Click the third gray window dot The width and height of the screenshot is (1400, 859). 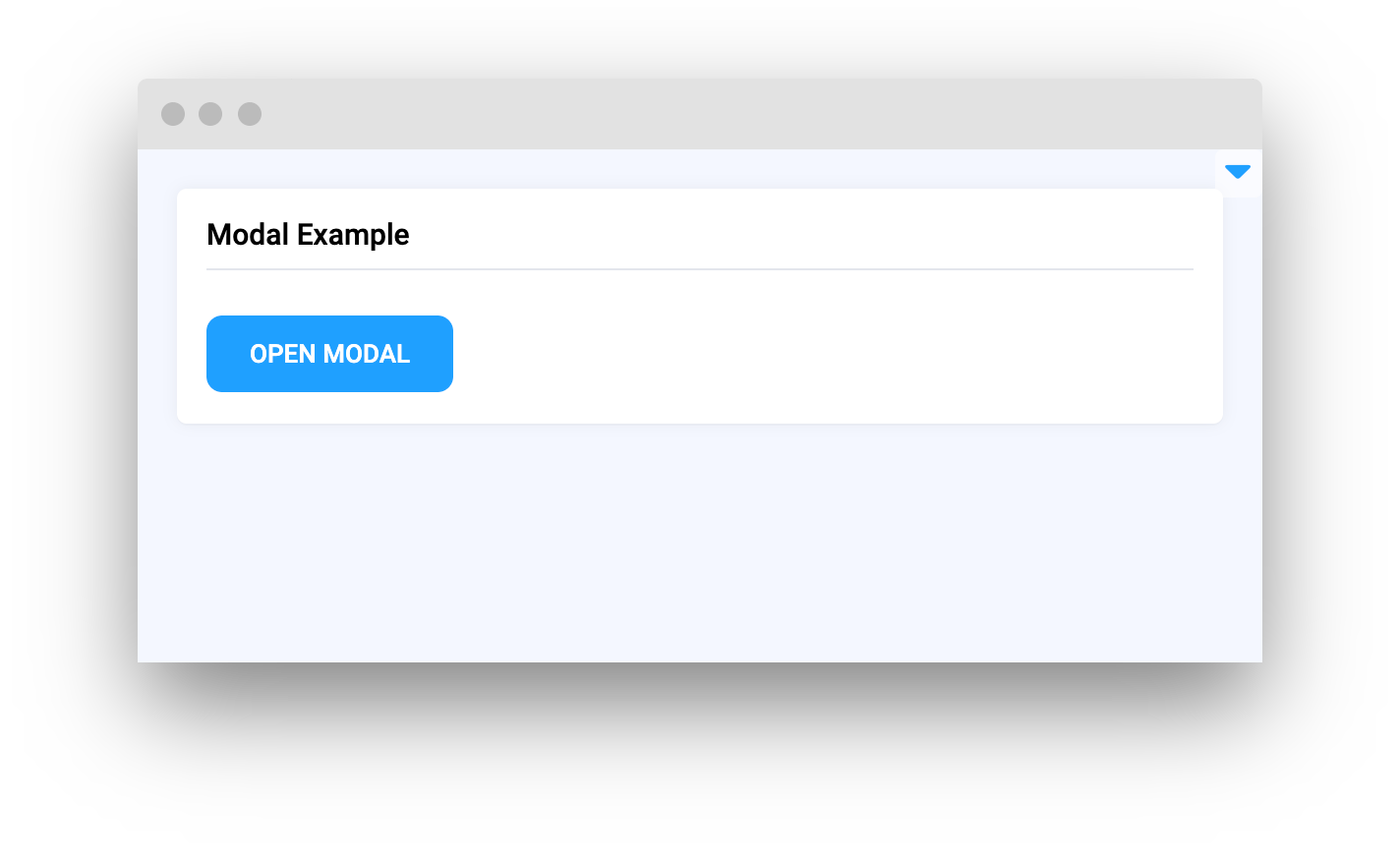250,114
